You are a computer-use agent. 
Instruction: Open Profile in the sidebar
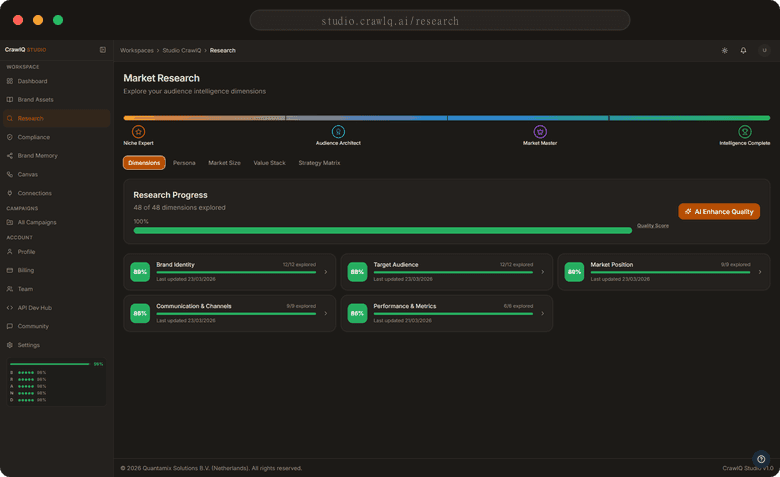tap(56, 252)
